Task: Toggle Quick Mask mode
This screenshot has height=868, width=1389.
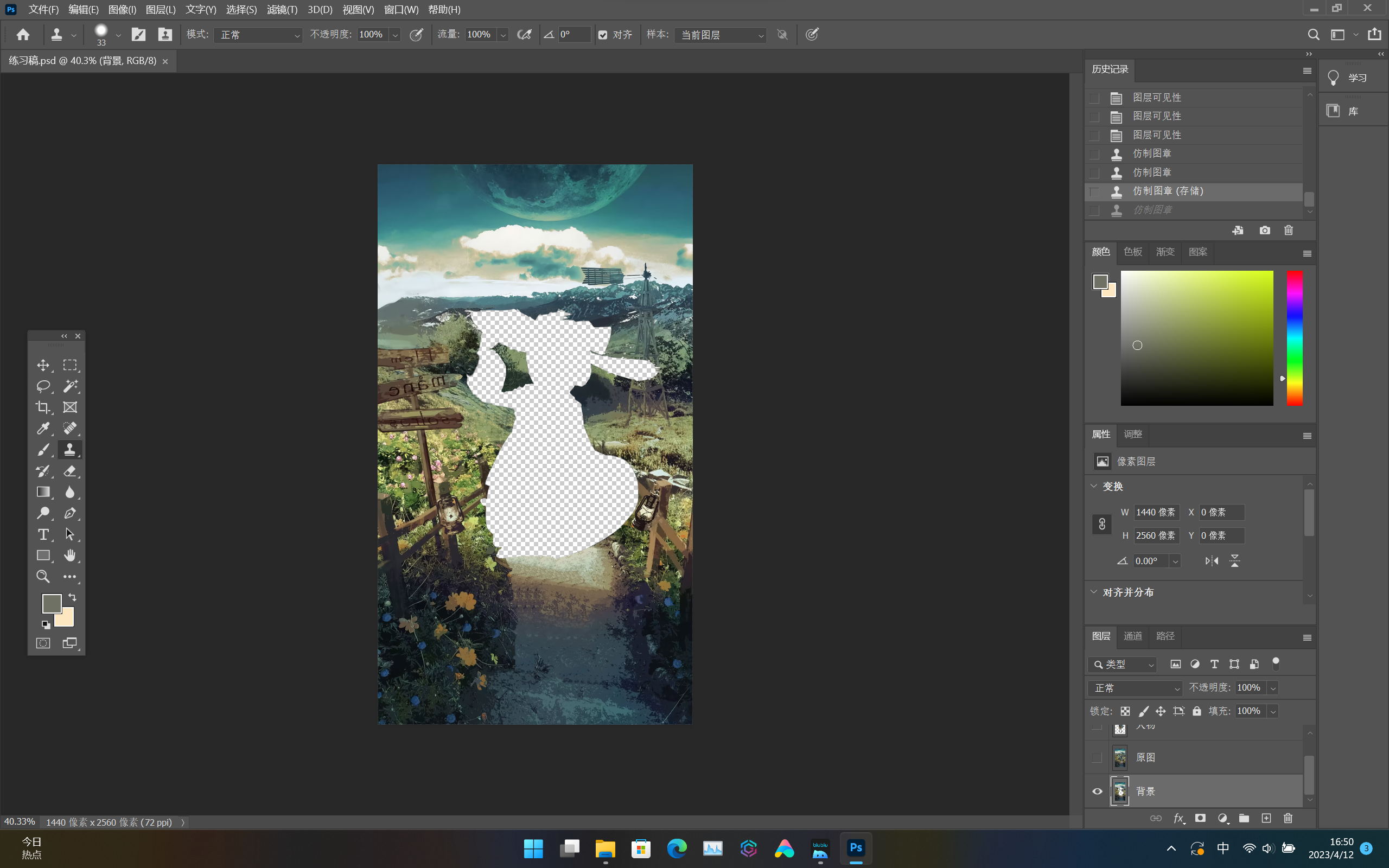Action: [x=43, y=643]
